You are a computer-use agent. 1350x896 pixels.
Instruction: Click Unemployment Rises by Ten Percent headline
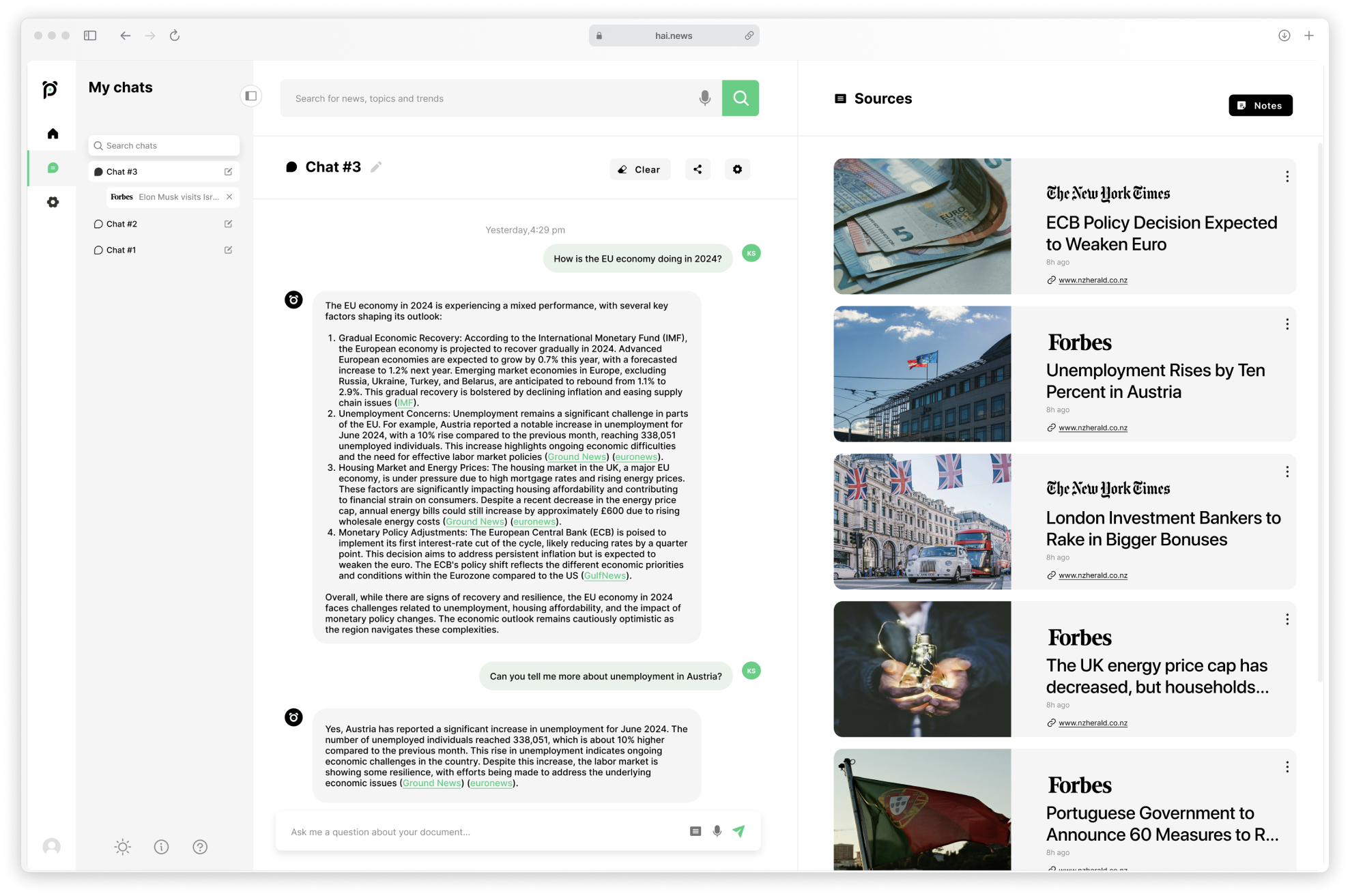click(1155, 381)
